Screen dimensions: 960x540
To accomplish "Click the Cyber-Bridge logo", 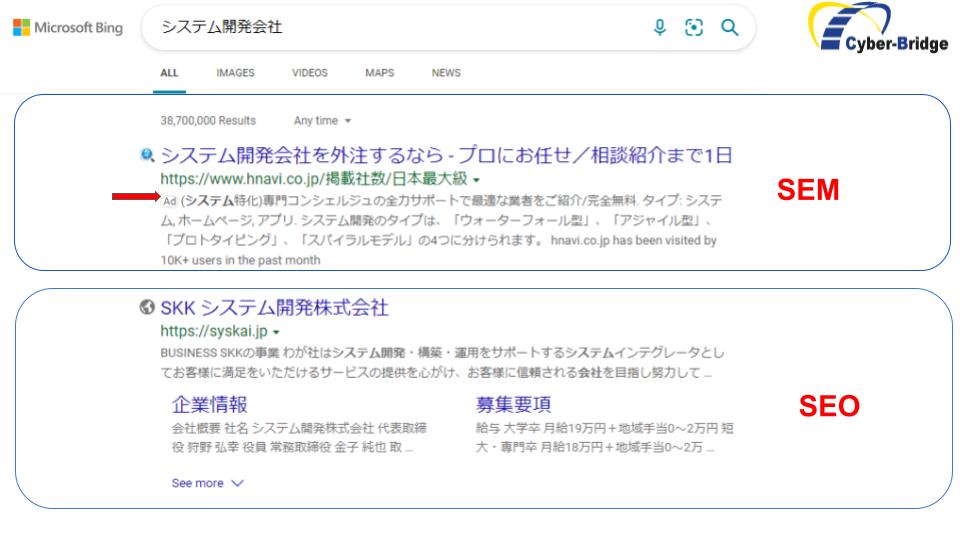I will tap(878, 28).
